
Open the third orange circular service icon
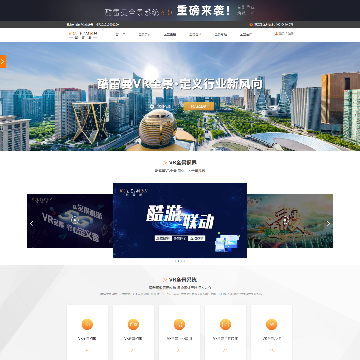coord(179,324)
